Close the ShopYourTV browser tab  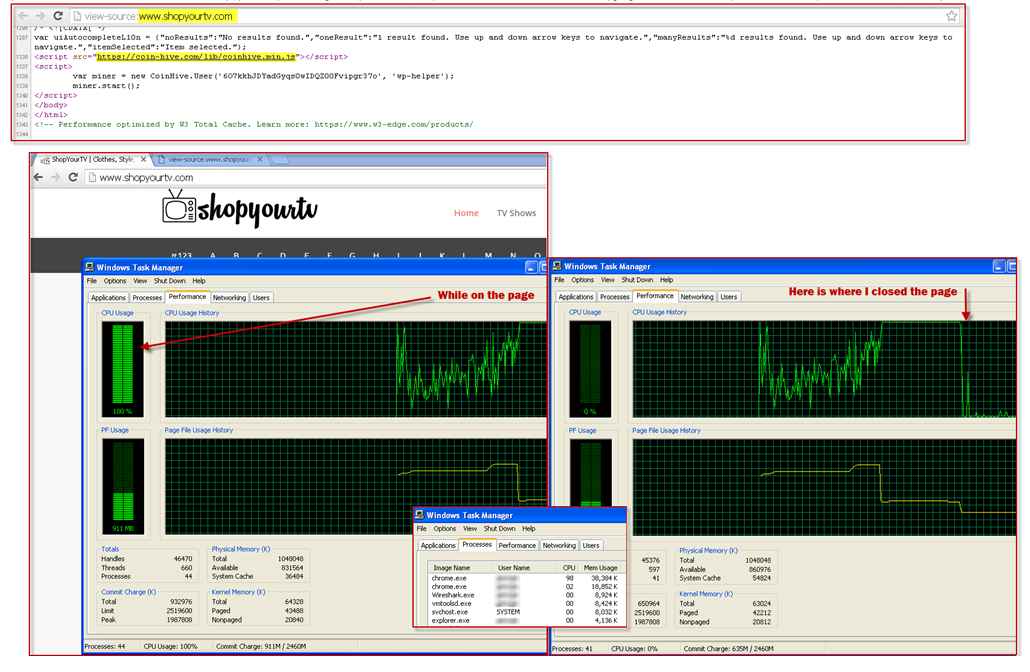[143, 160]
